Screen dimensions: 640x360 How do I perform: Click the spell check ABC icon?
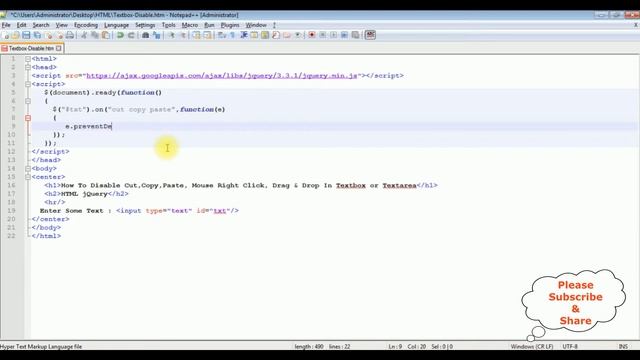click(x=370, y=35)
